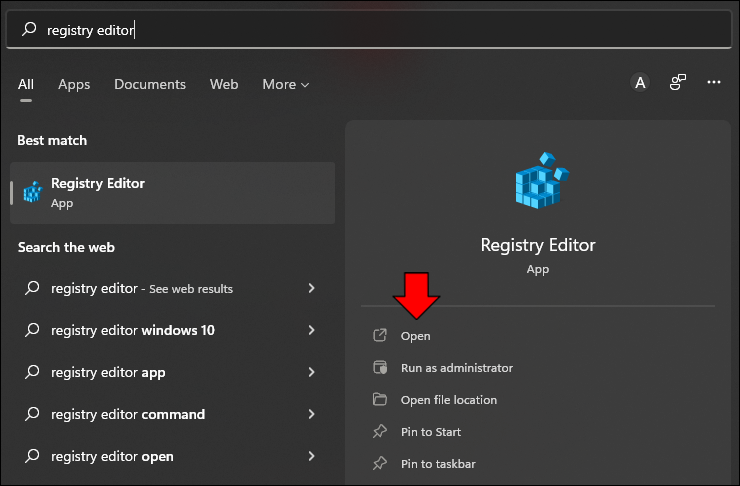Open the three-dot more options menu
740x486 pixels.
click(714, 83)
